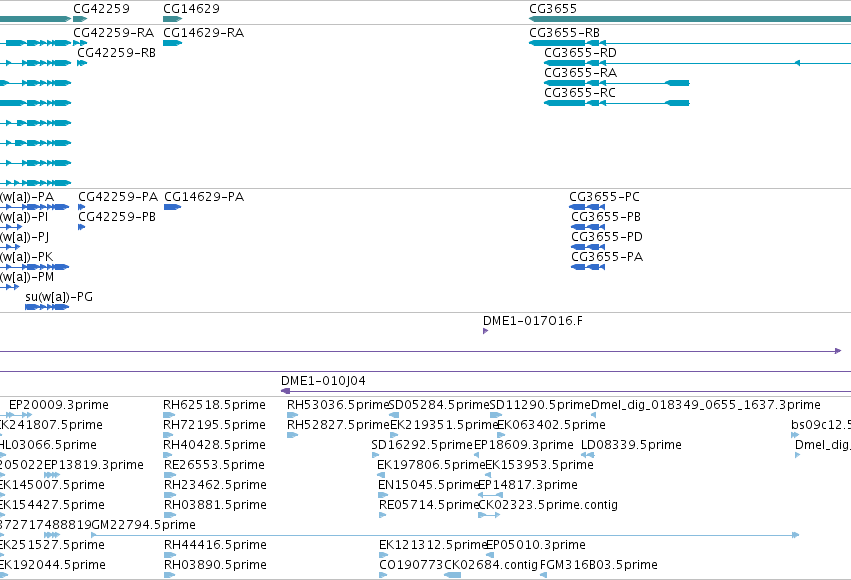
Task: Select EST RH62518.5prime
Action: 214,405
